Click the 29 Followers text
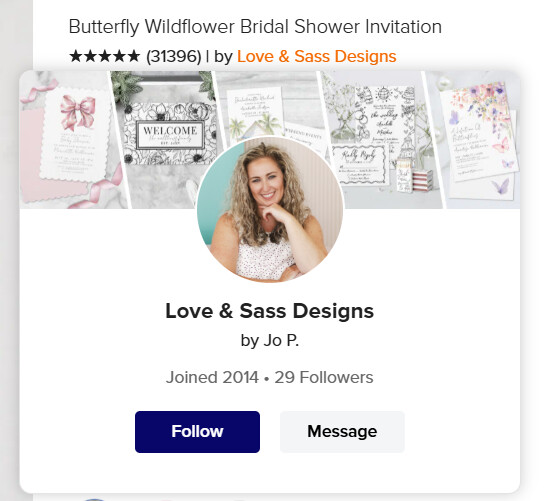Image resolution: width=555 pixels, height=501 pixels. click(x=324, y=377)
